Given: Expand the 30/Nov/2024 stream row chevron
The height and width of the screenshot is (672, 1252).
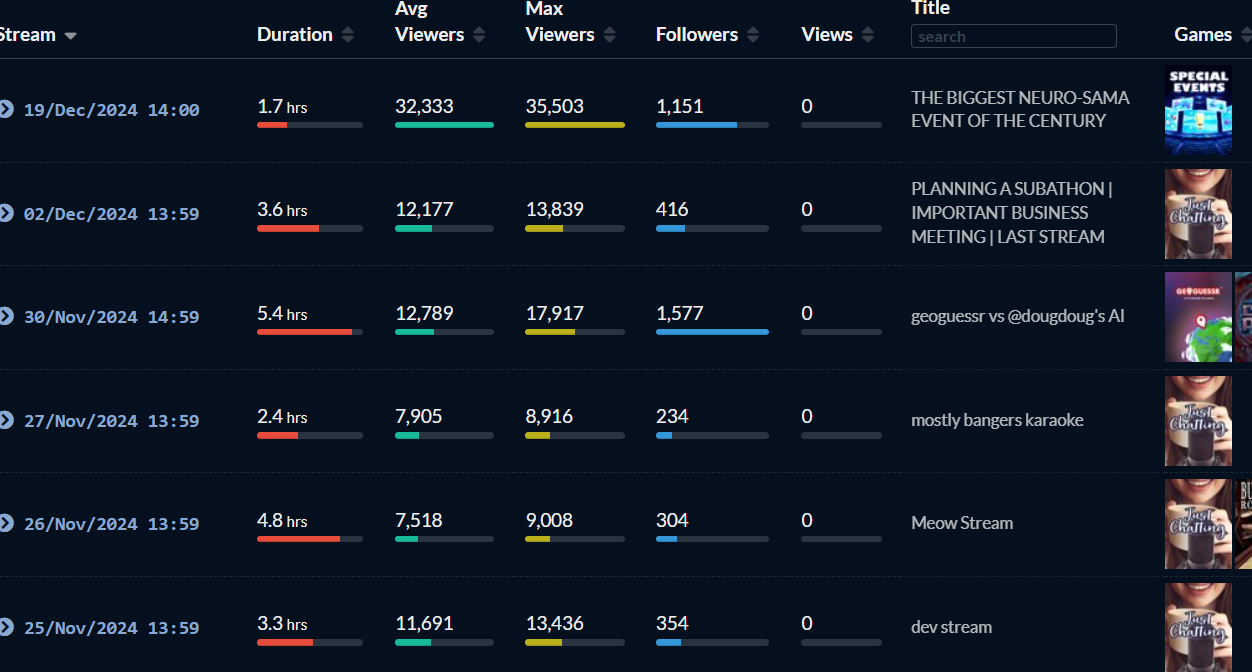Looking at the screenshot, I should pyautogui.click(x=6, y=316).
